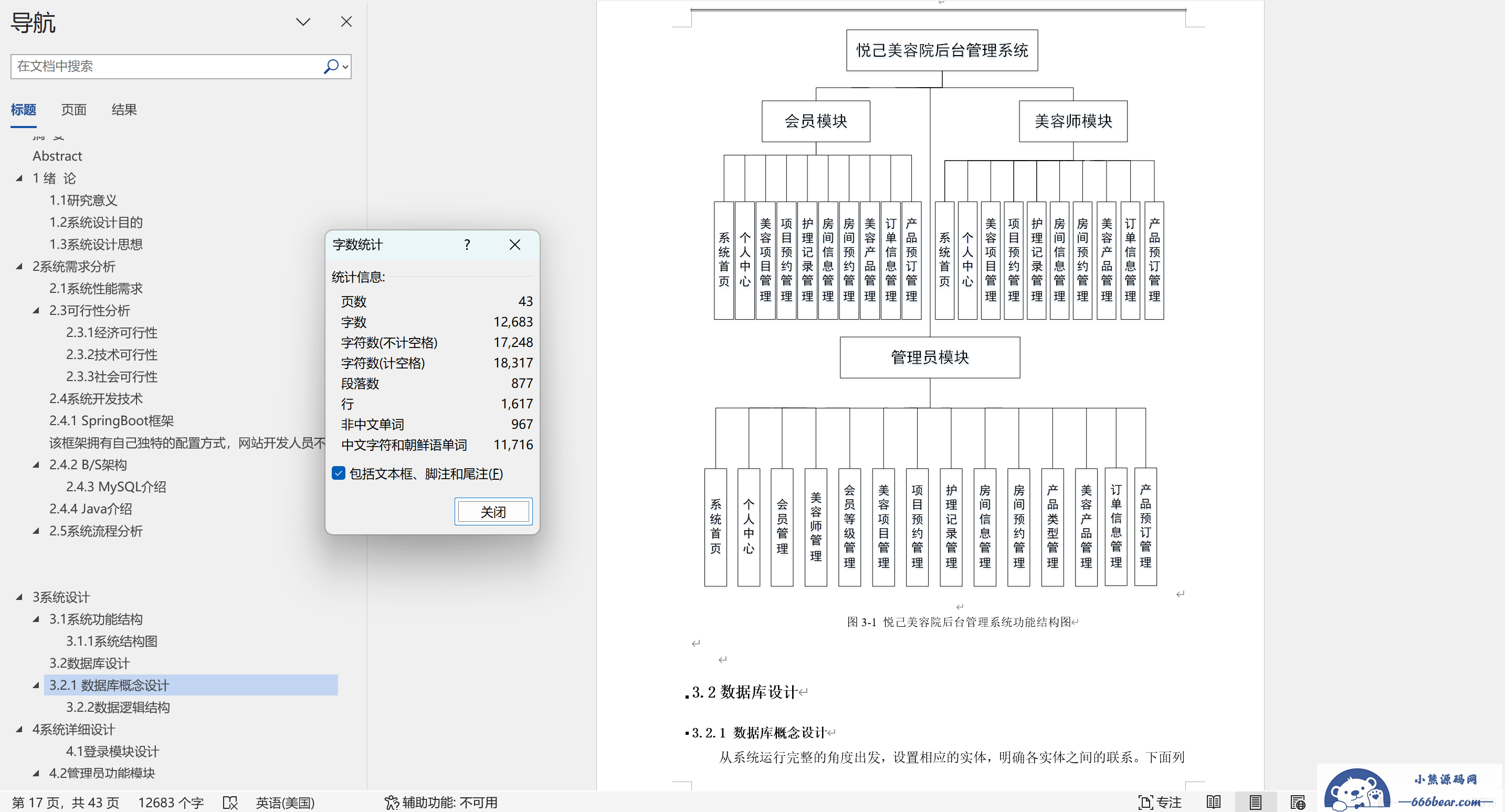Go to the Abstract heading
This screenshot has width=1505, height=812.
(57, 156)
